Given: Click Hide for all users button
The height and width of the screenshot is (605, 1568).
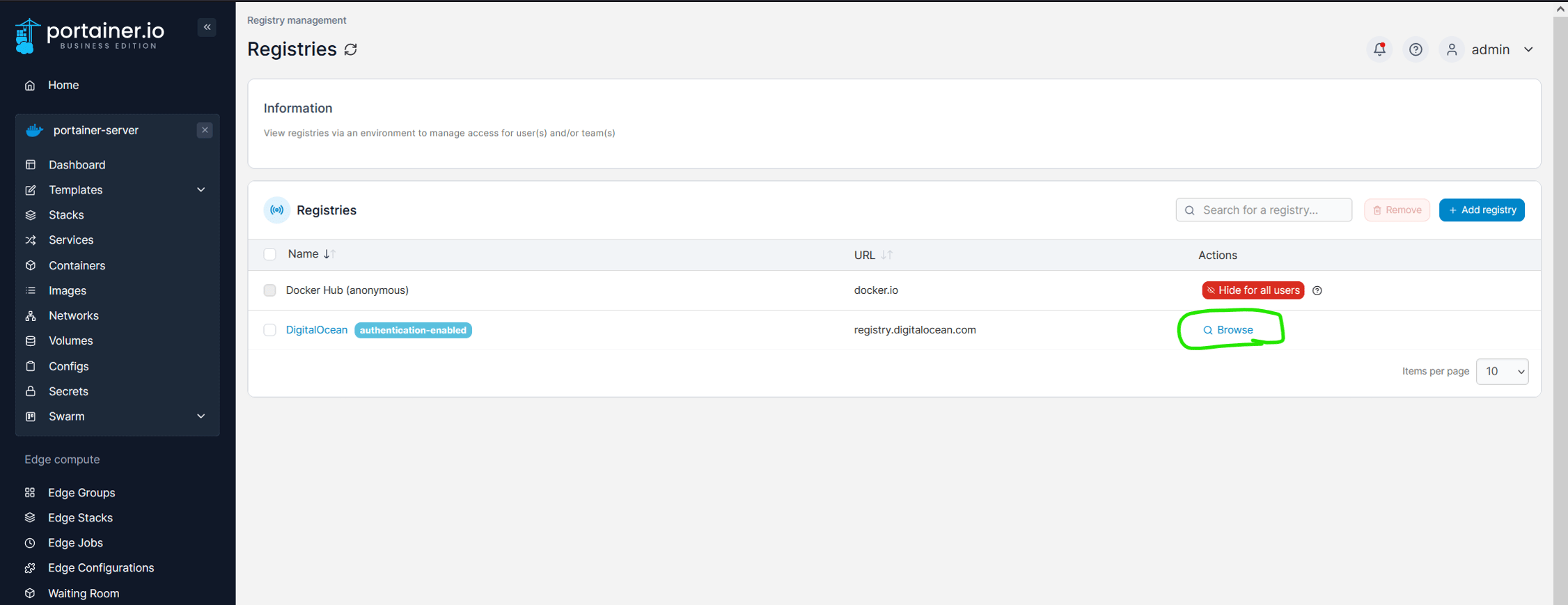Looking at the screenshot, I should [x=1253, y=290].
